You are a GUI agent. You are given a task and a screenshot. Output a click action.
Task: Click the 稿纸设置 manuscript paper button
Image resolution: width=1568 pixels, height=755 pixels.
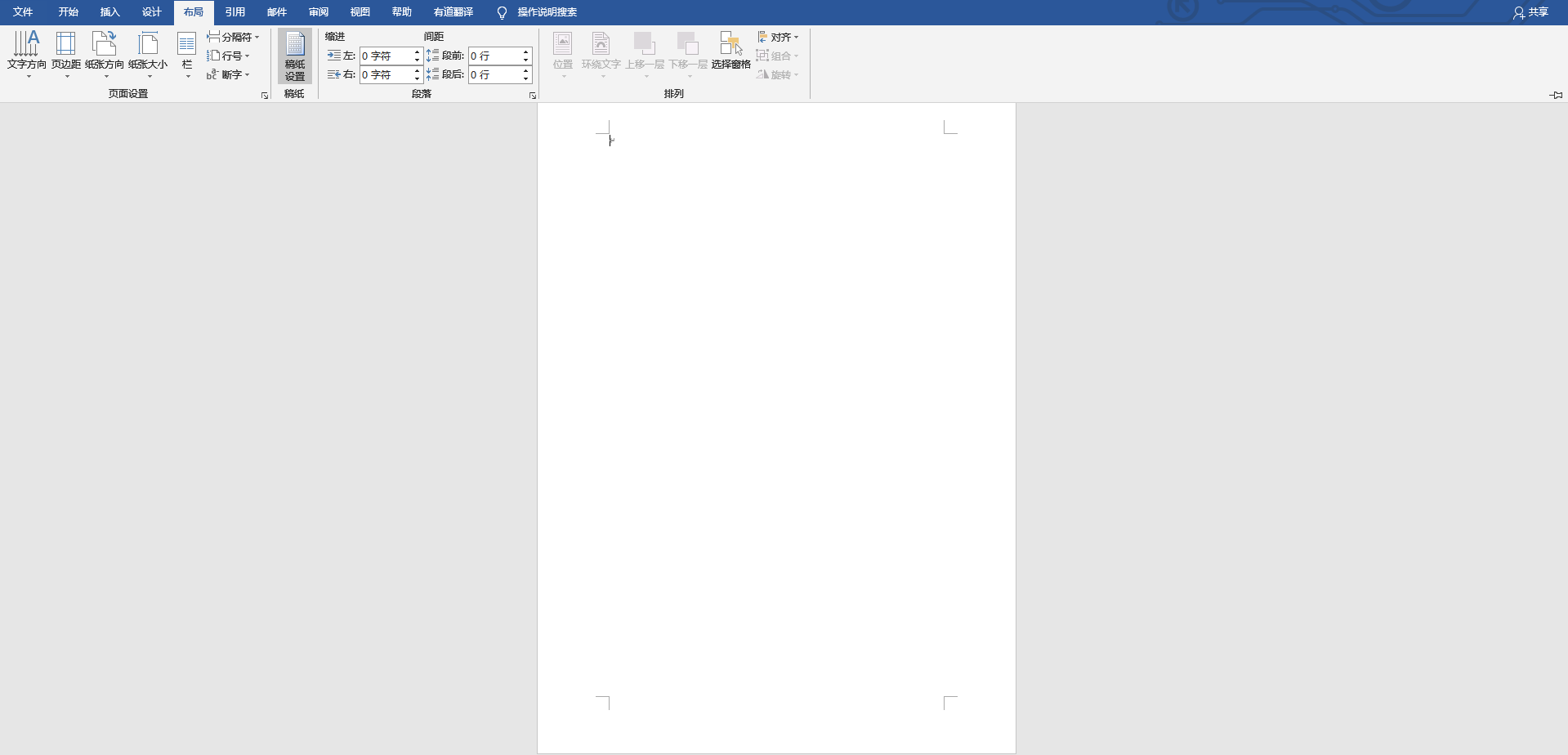tap(295, 56)
